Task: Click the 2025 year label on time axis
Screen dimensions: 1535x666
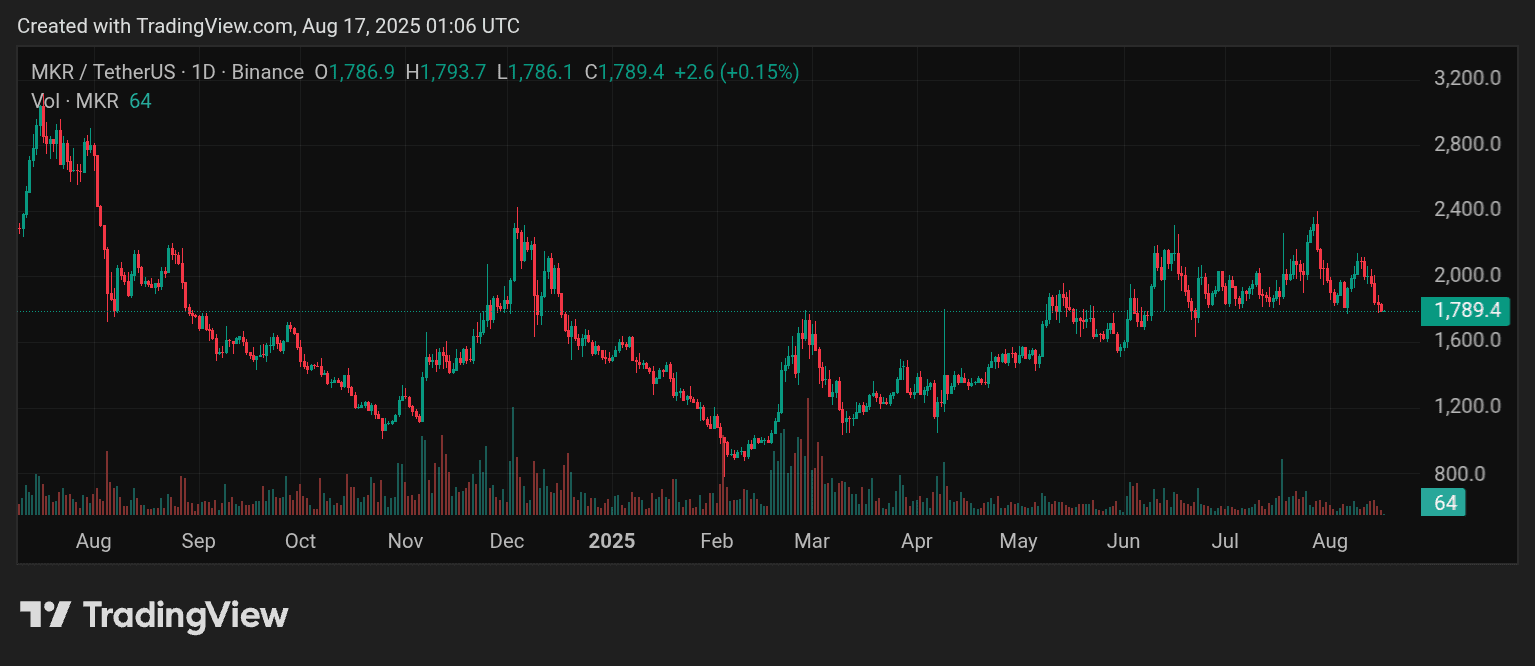Action: (611, 542)
